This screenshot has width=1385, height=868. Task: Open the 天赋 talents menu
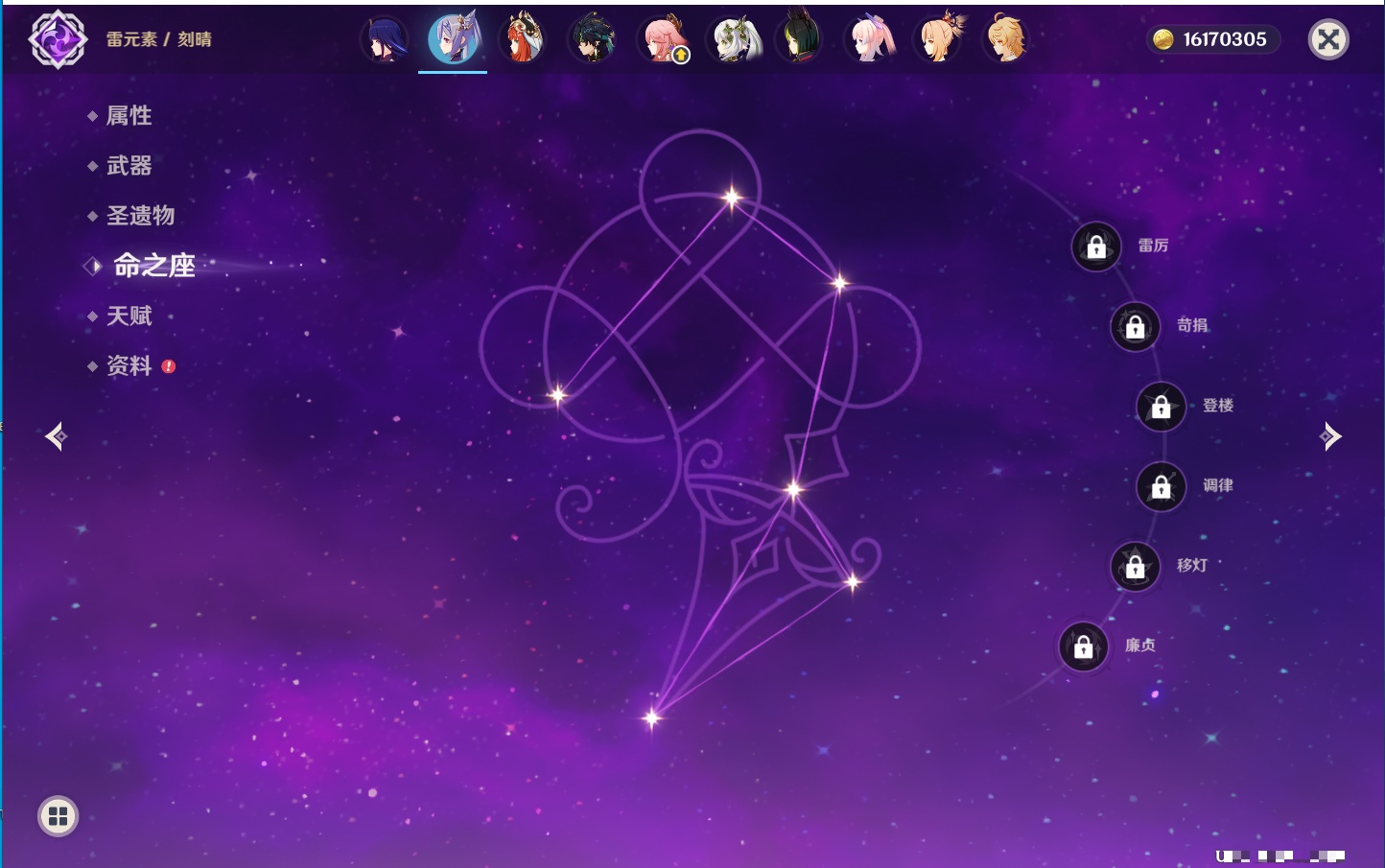tap(129, 316)
